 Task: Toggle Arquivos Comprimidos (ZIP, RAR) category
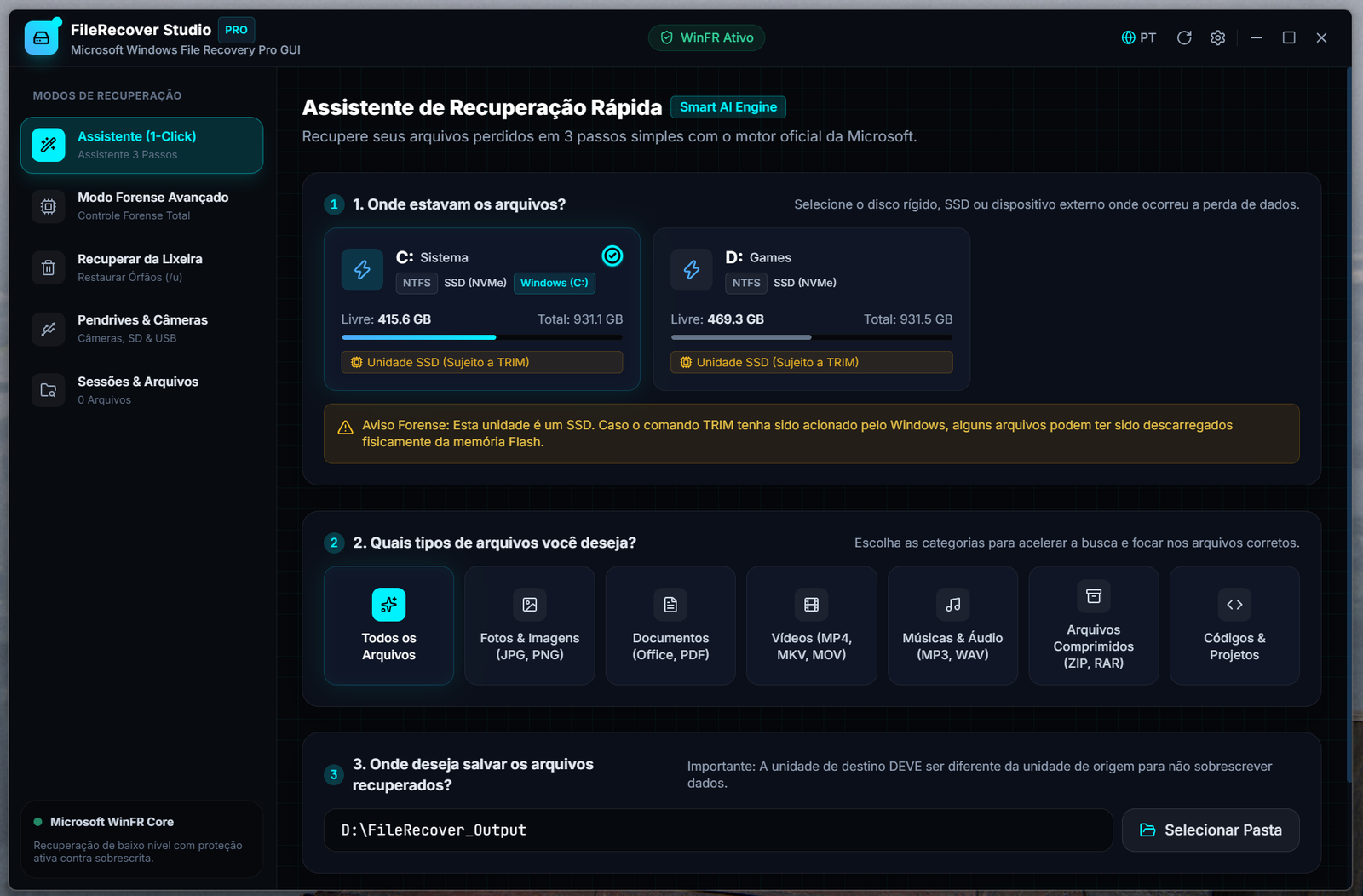tap(1094, 625)
